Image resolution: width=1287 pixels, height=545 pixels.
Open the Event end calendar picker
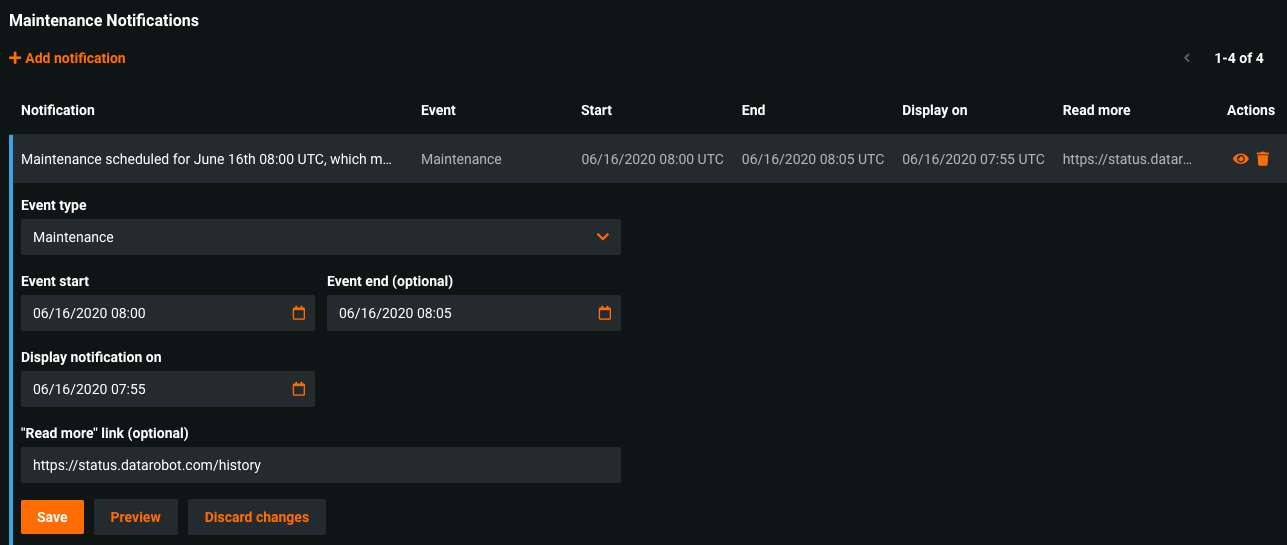coord(604,313)
